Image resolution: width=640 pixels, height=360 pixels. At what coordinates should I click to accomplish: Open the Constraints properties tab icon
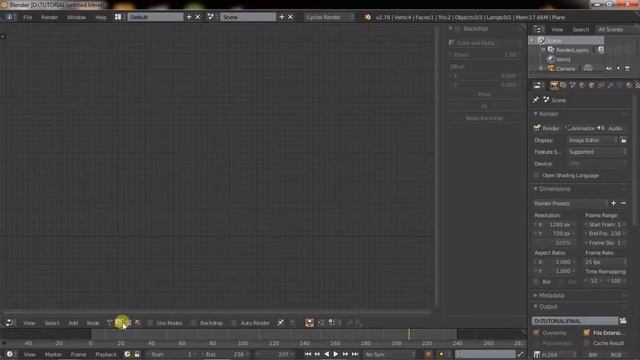[x=601, y=85]
